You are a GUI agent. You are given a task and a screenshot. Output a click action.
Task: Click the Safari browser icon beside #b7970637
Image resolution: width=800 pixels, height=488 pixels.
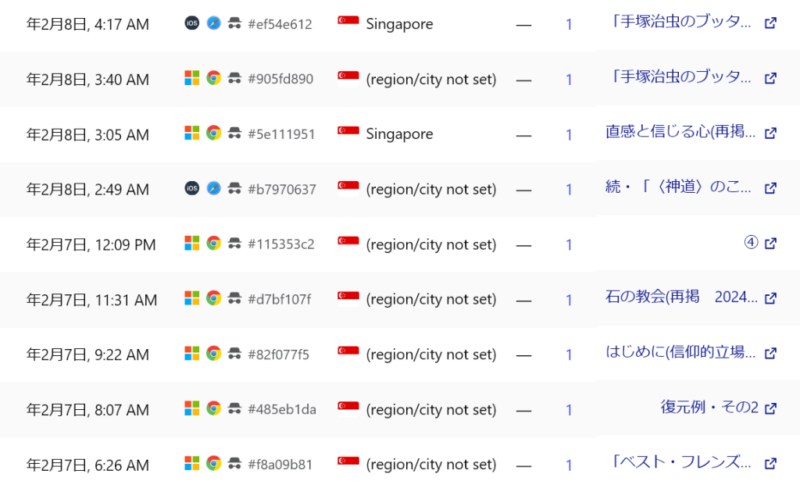coord(213,188)
